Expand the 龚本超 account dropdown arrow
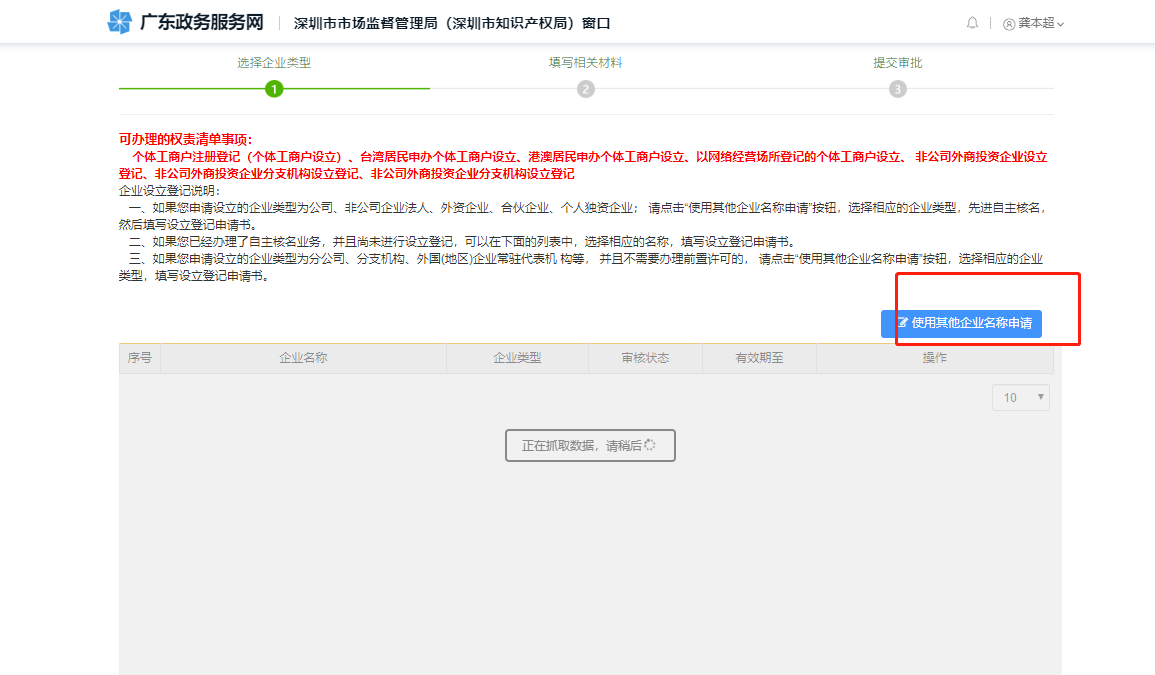The height and width of the screenshot is (675, 1155). pyautogui.click(x=1061, y=24)
